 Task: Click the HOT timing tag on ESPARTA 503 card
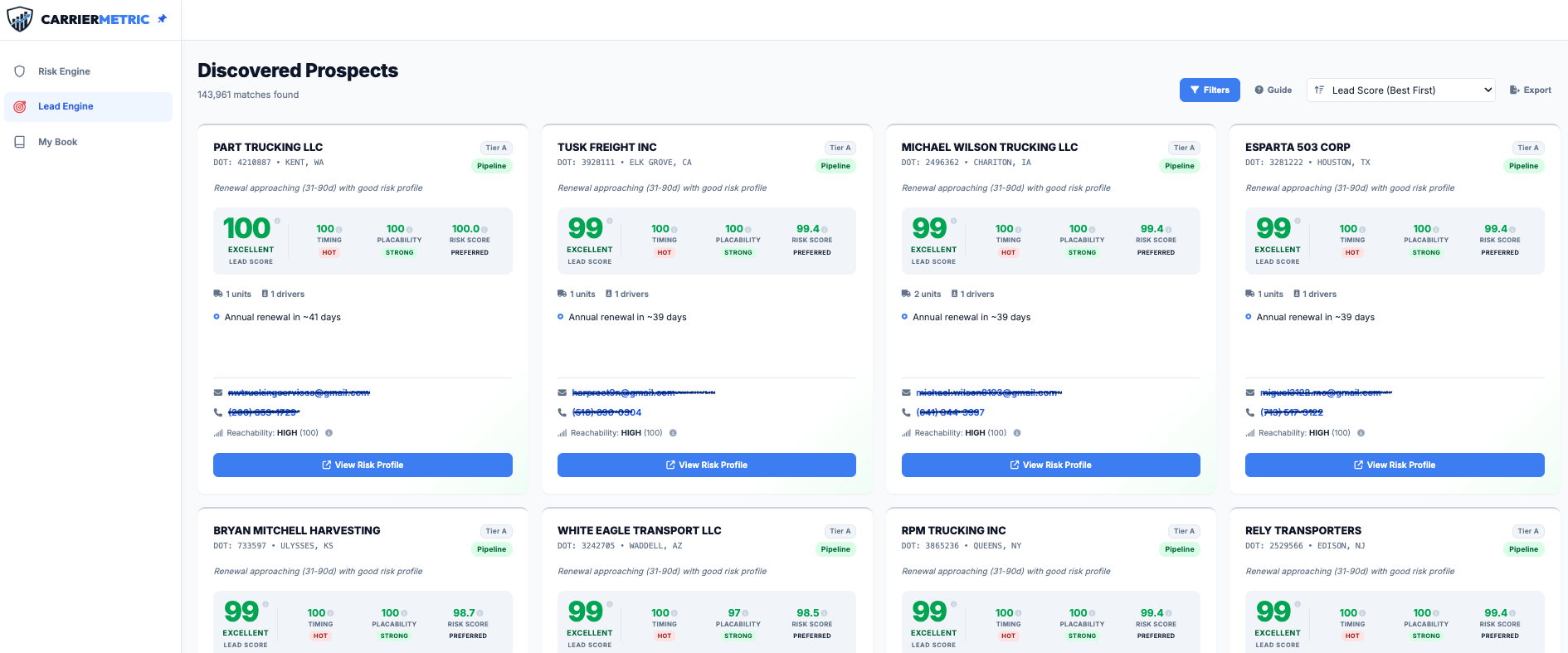click(x=1352, y=252)
